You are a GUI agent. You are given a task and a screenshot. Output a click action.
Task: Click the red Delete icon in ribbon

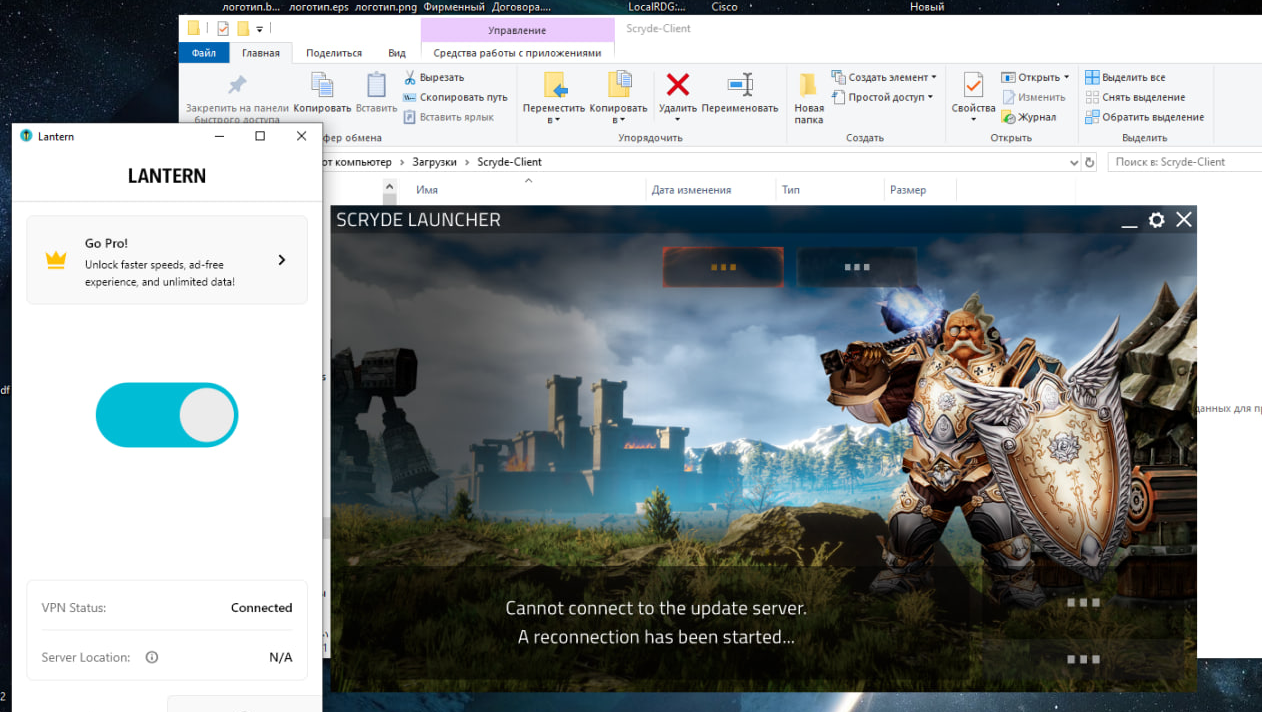coord(678,85)
